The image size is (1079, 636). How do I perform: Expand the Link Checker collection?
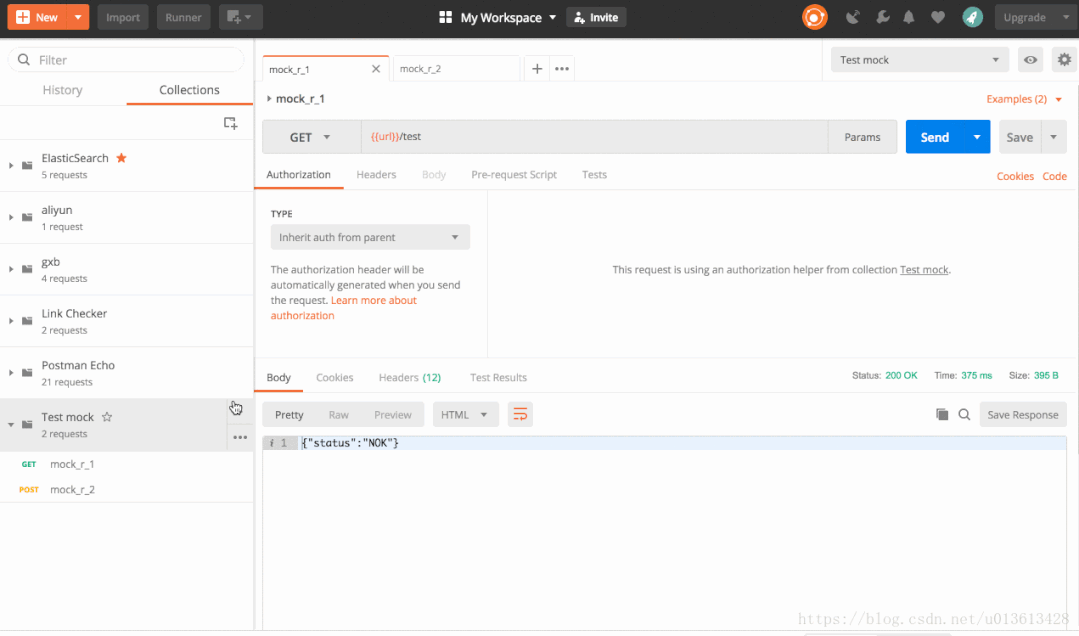point(10,321)
